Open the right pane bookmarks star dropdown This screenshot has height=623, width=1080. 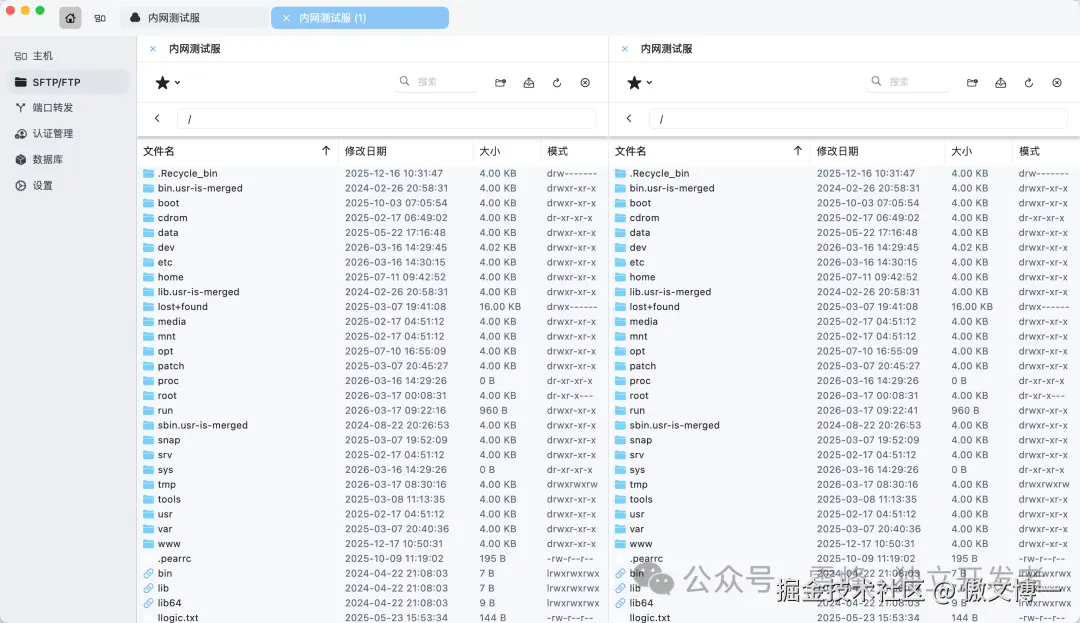[x=639, y=83]
